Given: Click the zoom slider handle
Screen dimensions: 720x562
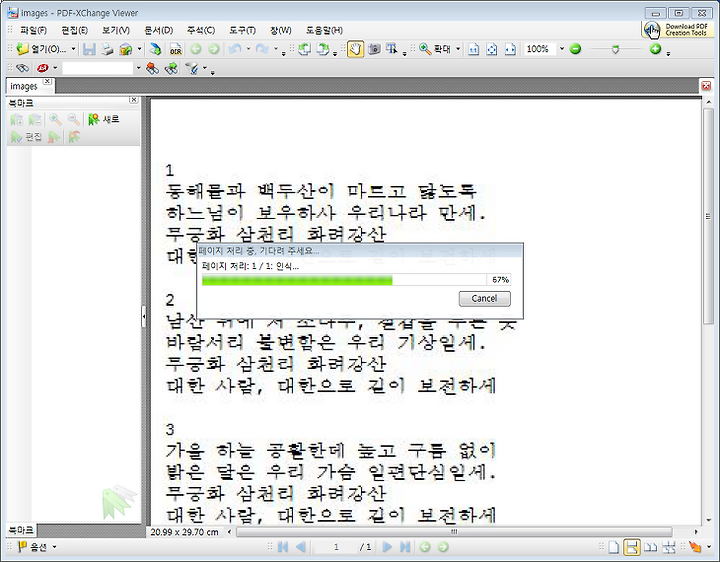Looking at the screenshot, I should pyautogui.click(x=615, y=49).
